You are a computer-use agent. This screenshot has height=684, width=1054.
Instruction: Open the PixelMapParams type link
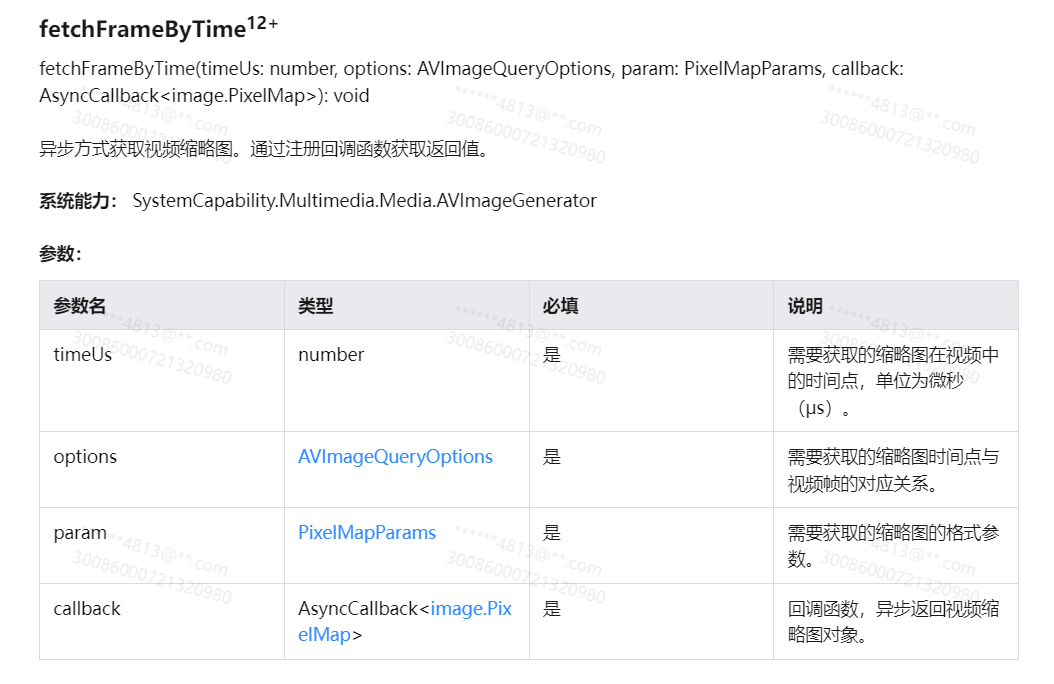click(367, 533)
